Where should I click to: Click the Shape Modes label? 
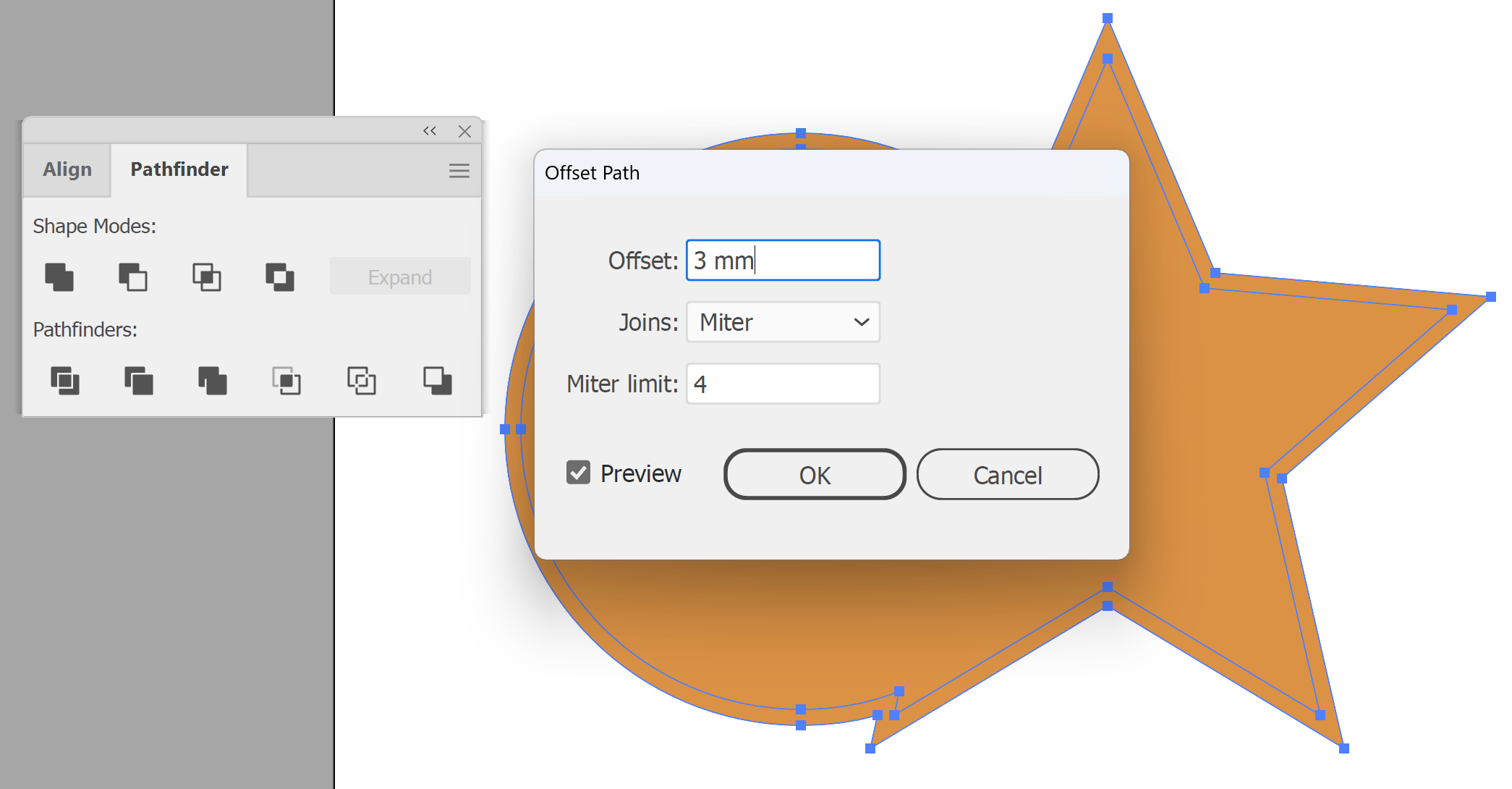tap(95, 226)
